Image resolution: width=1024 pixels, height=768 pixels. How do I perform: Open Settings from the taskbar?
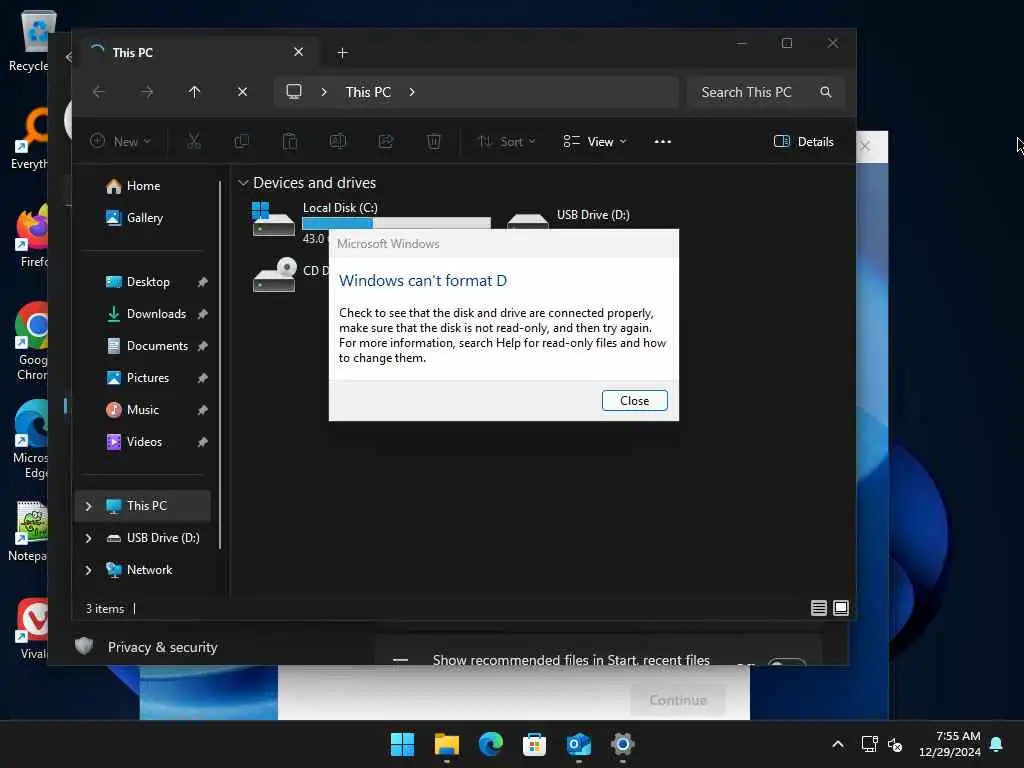pyautogui.click(x=622, y=744)
